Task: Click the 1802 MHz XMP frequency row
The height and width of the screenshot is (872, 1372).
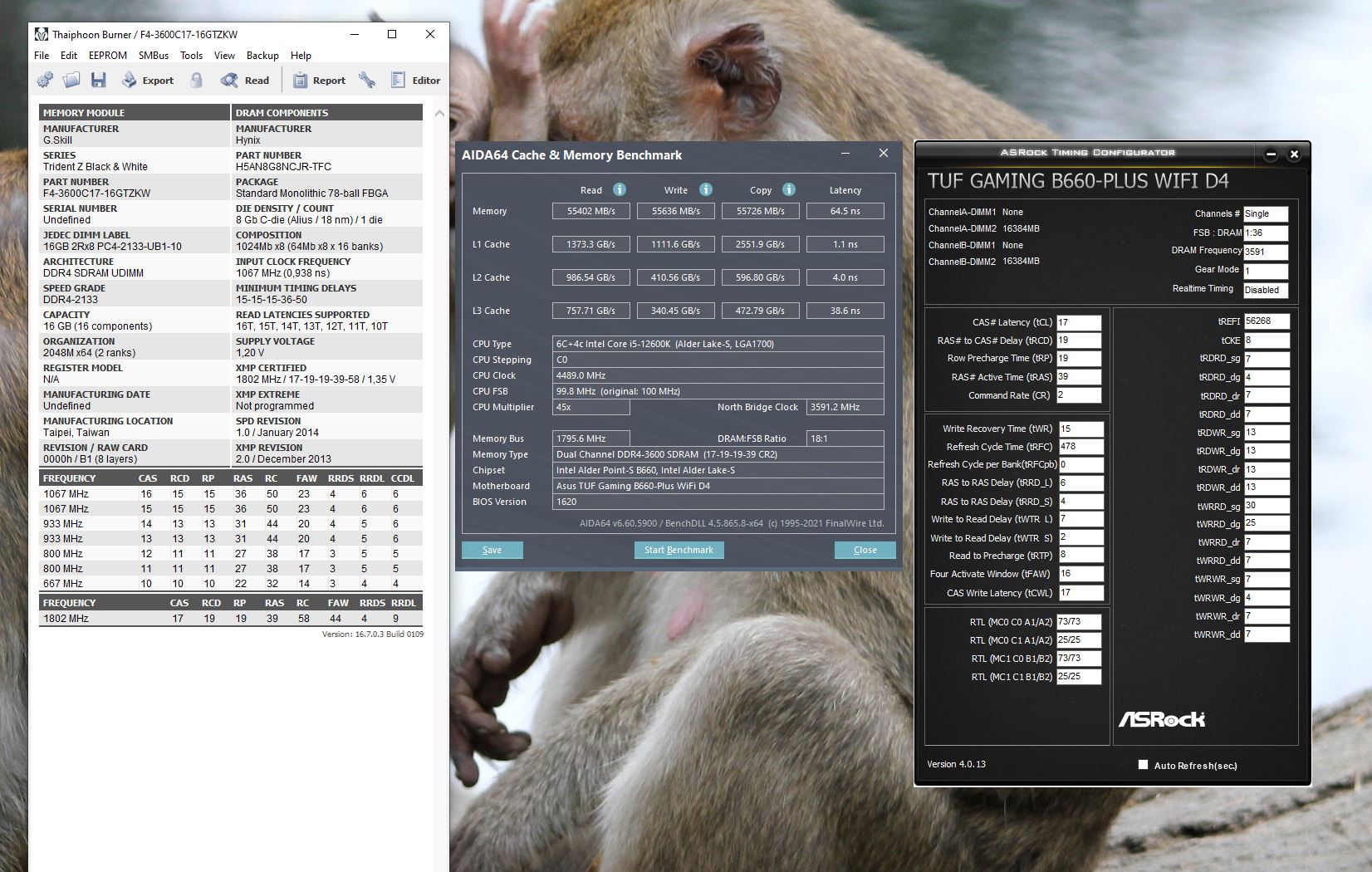Action: pos(231,619)
